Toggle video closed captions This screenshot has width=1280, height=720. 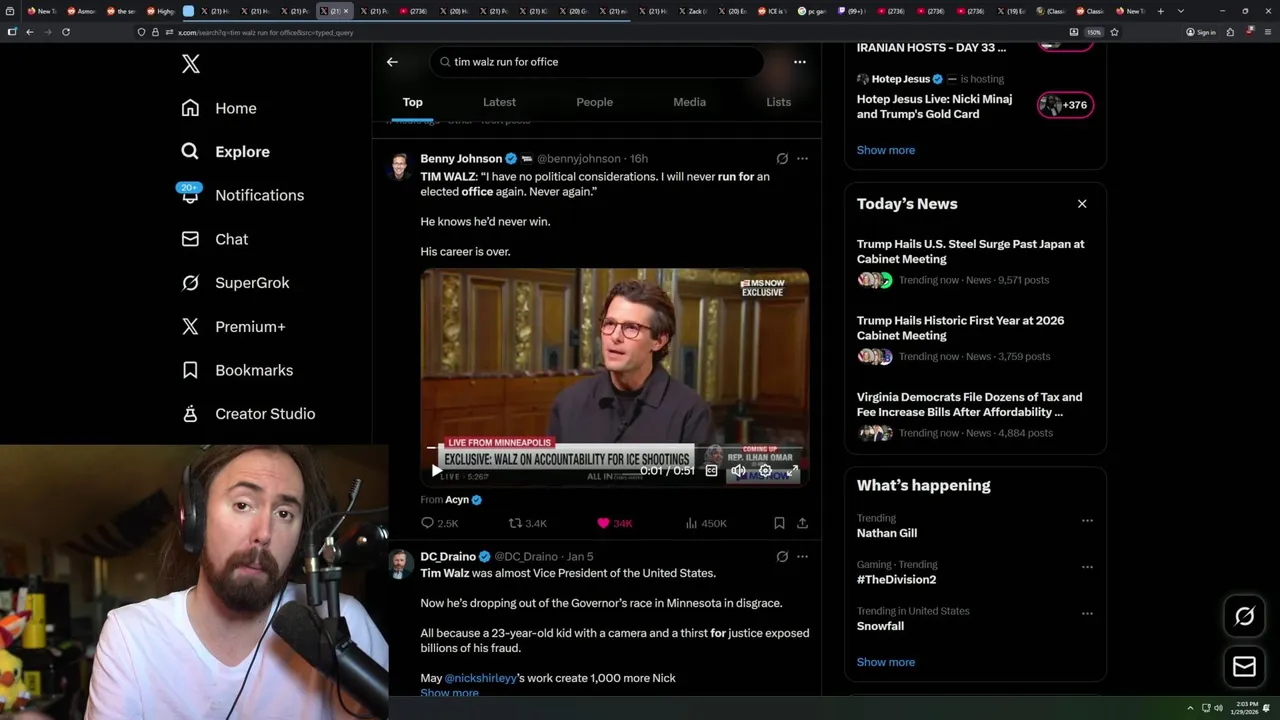(711, 470)
